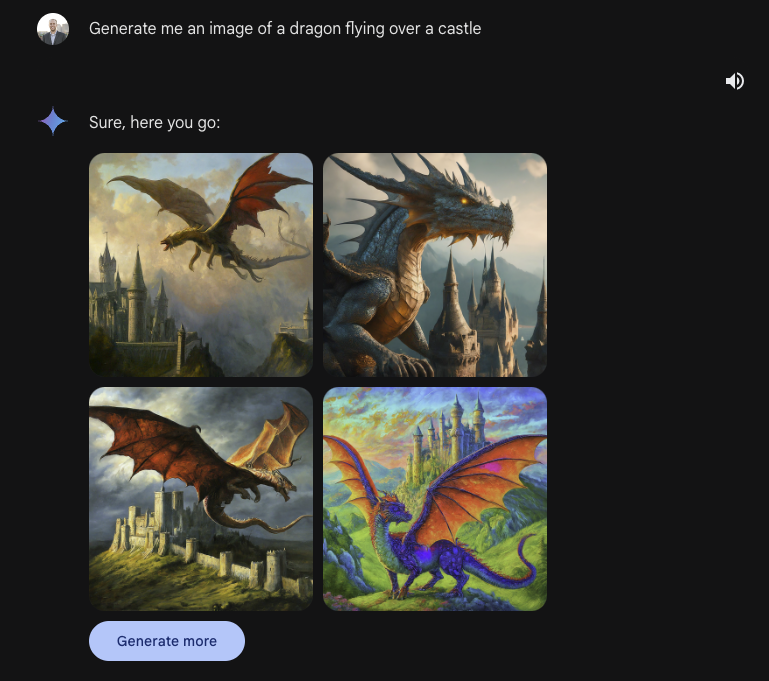Open the close-up gray dragon image

click(435, 264)
